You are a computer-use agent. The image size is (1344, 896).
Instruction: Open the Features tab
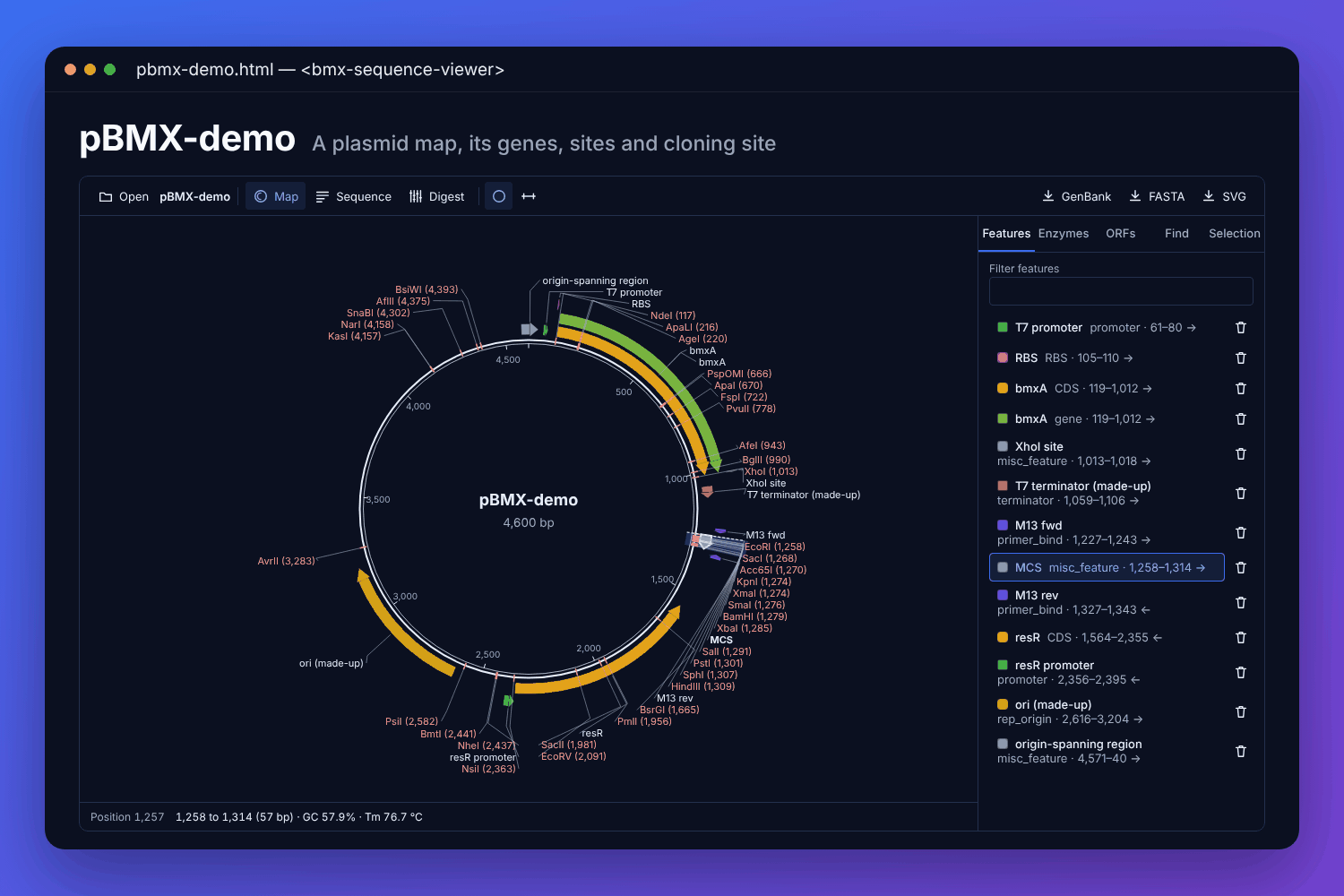[x=1006, y=234]
